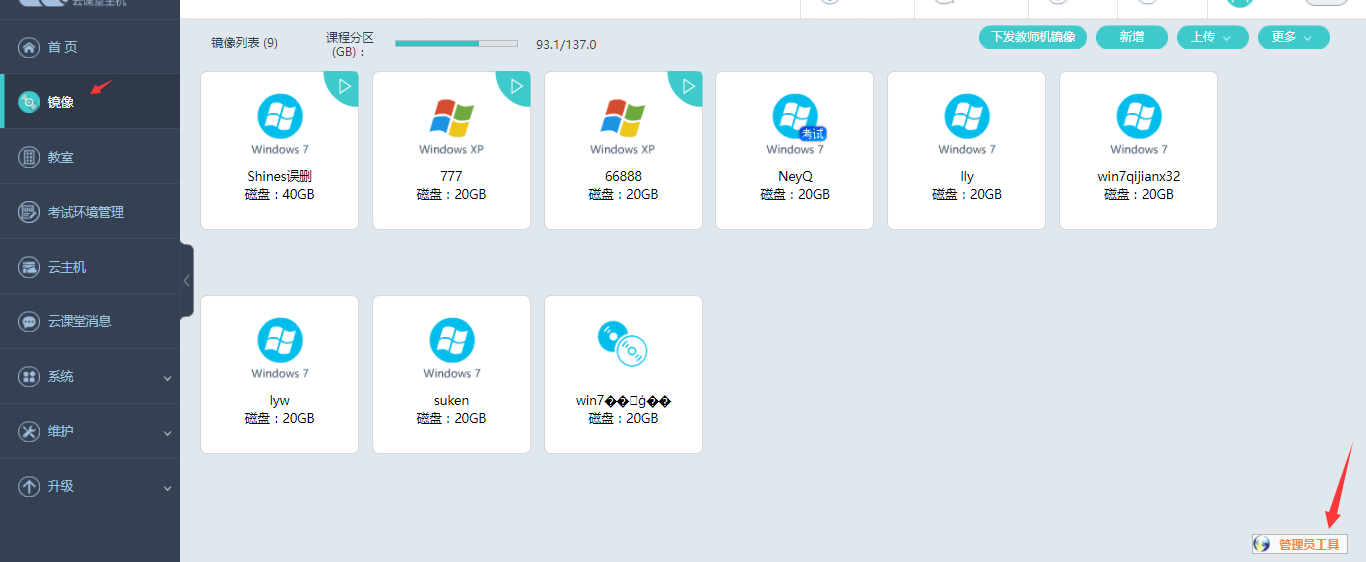Screen dimensions: 1366x562
Task: Click the Windows 7 logo of NeyQ
Action: point(795,116)
